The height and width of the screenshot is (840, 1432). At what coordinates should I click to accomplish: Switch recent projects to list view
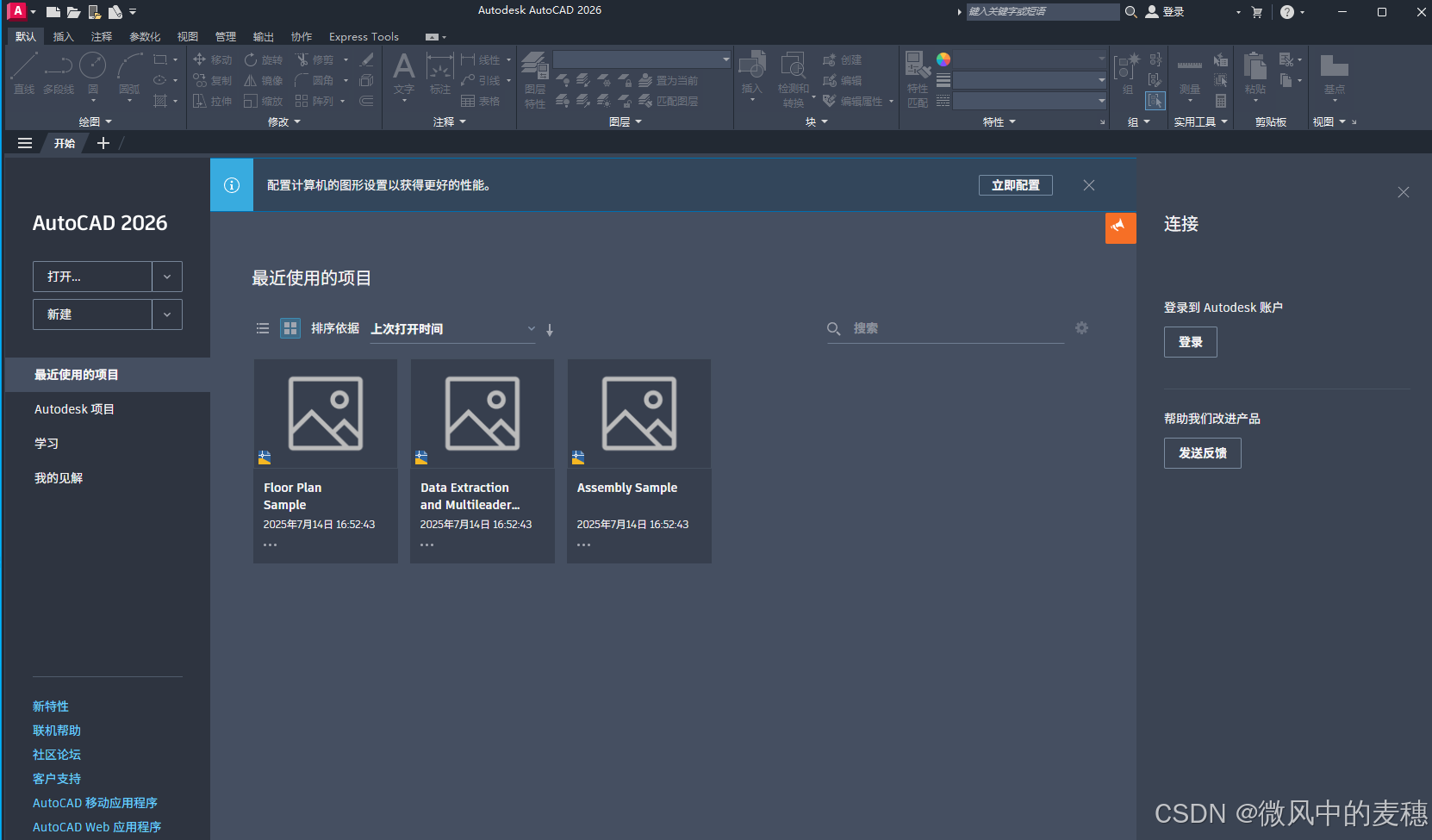(263, 328)
